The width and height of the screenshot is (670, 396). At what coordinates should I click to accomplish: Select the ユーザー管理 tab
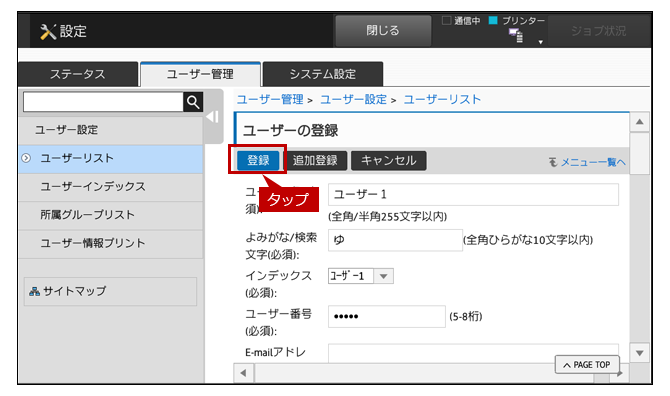tap(200, 74)
